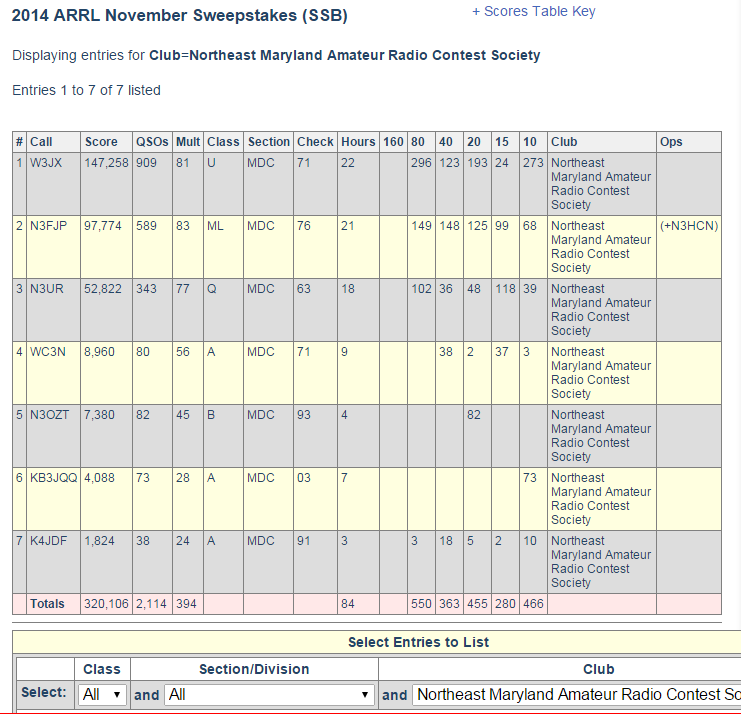The width and height of the screenshot is (741, 714).
Task: Click the (+N3HCN) ops entry
Action: point(689,226)
